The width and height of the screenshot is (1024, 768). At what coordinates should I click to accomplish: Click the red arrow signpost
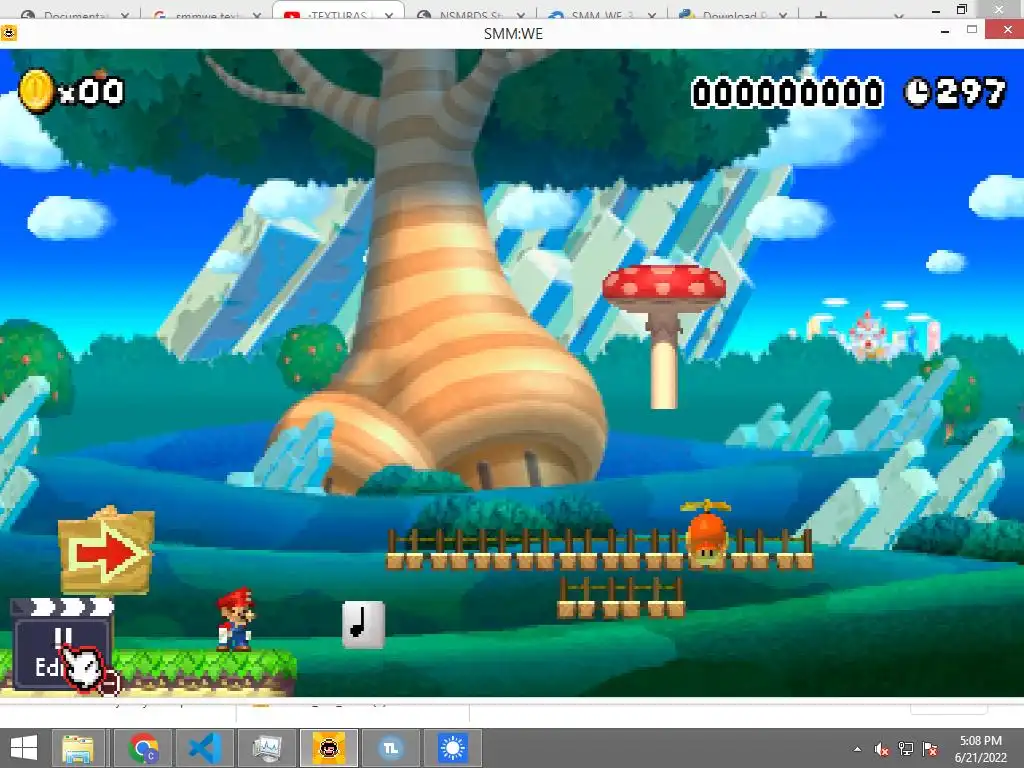(106, 552)
